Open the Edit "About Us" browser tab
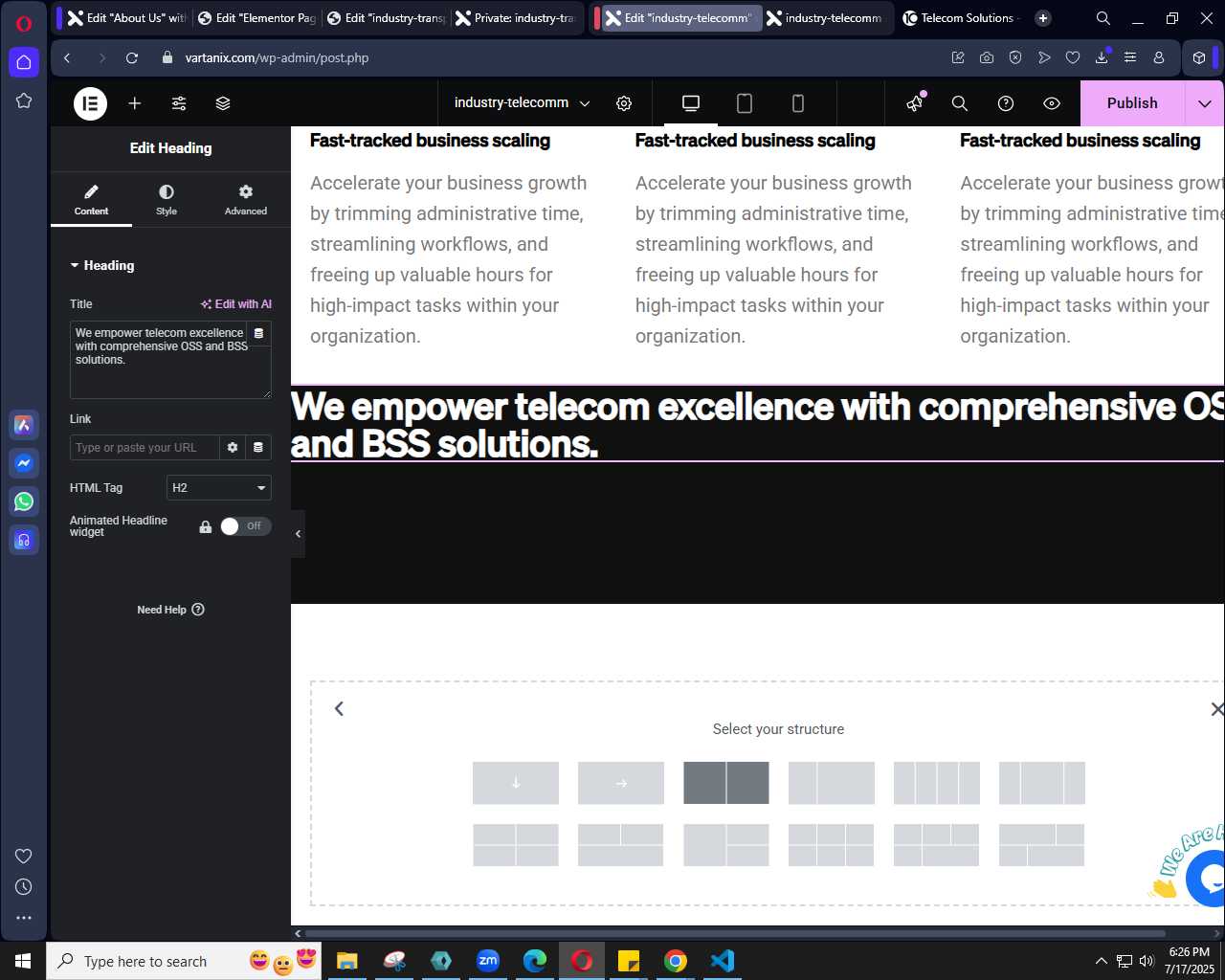1225x980 pixels. pos(126,18)
